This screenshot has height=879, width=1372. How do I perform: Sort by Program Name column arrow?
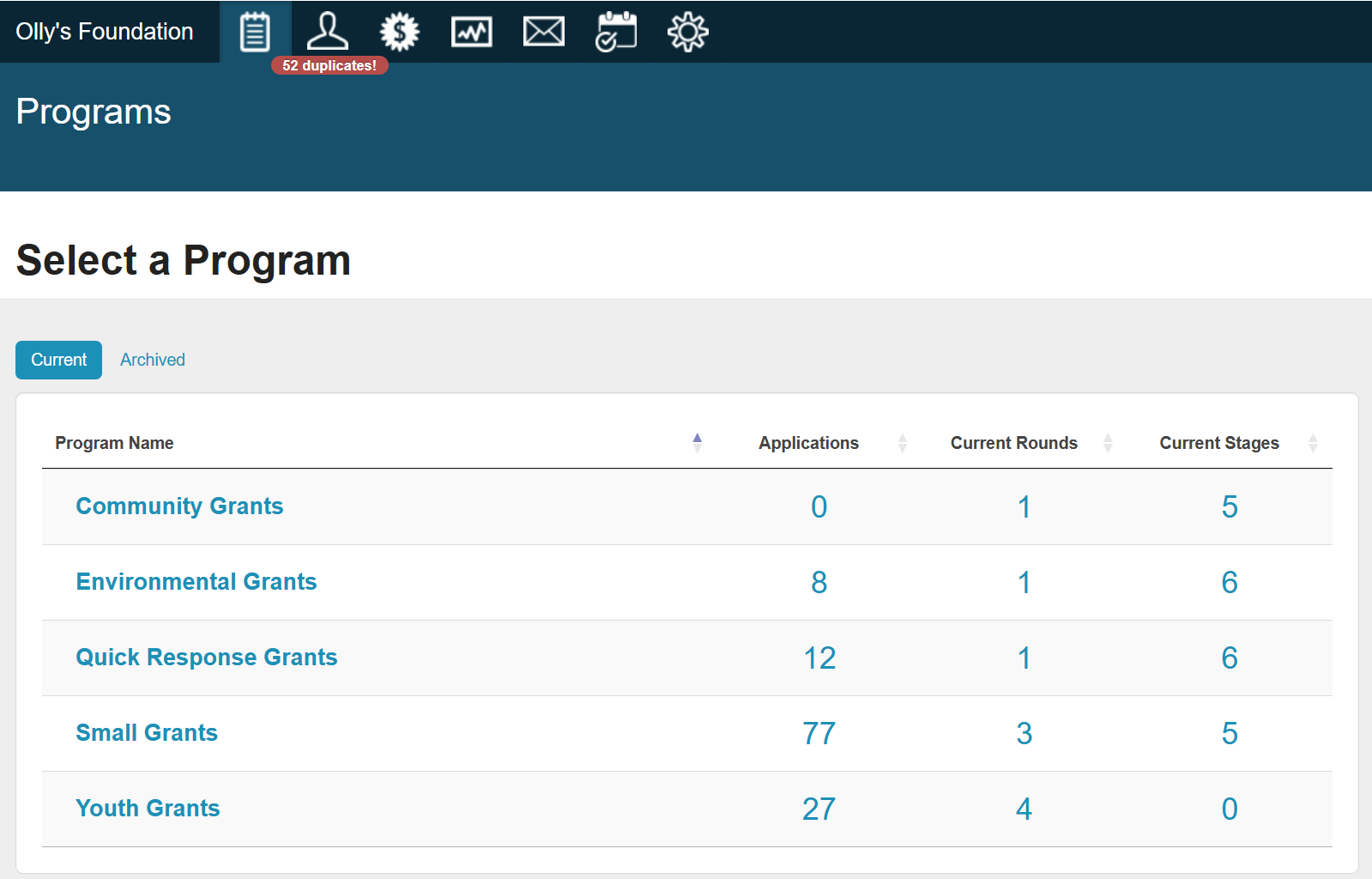click(697, 443)
